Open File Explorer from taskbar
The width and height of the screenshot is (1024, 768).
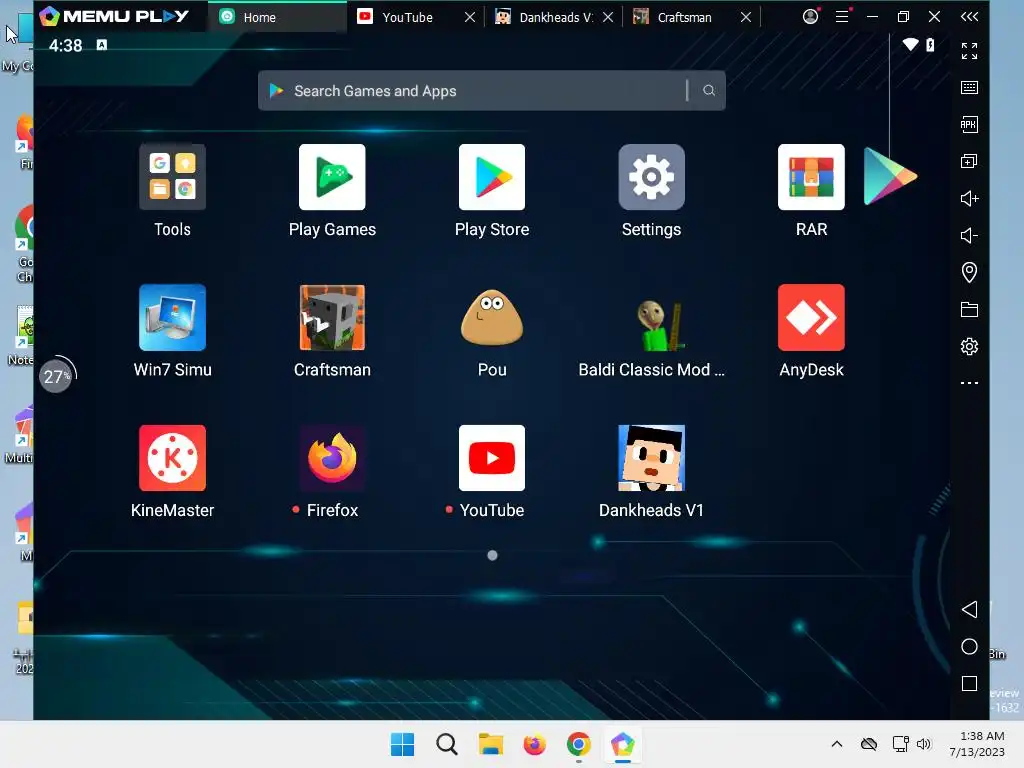[490, 744]
